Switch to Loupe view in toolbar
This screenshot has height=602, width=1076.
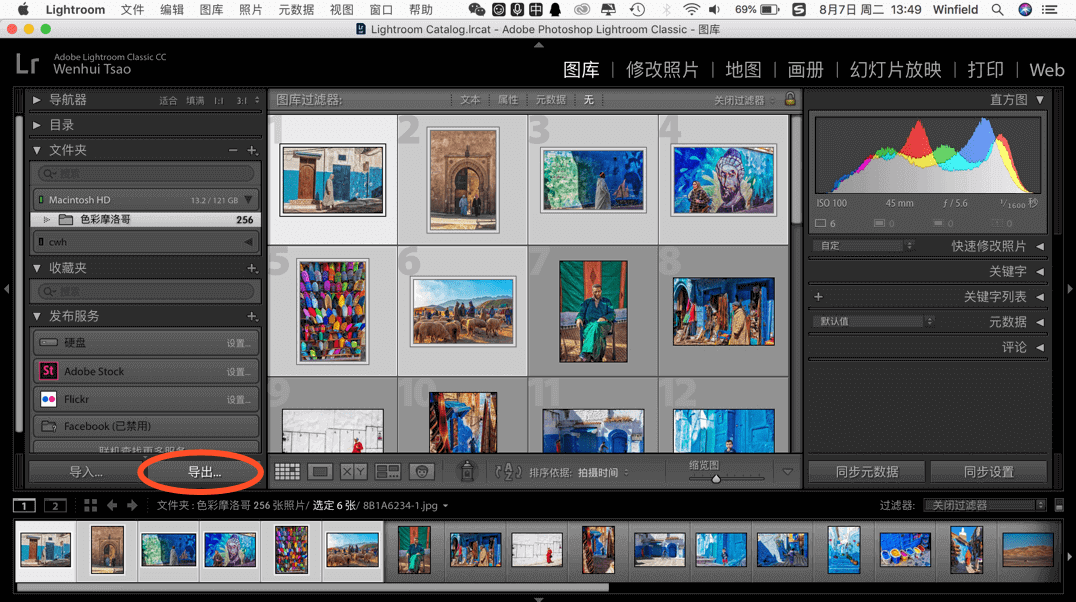point(320,472)
